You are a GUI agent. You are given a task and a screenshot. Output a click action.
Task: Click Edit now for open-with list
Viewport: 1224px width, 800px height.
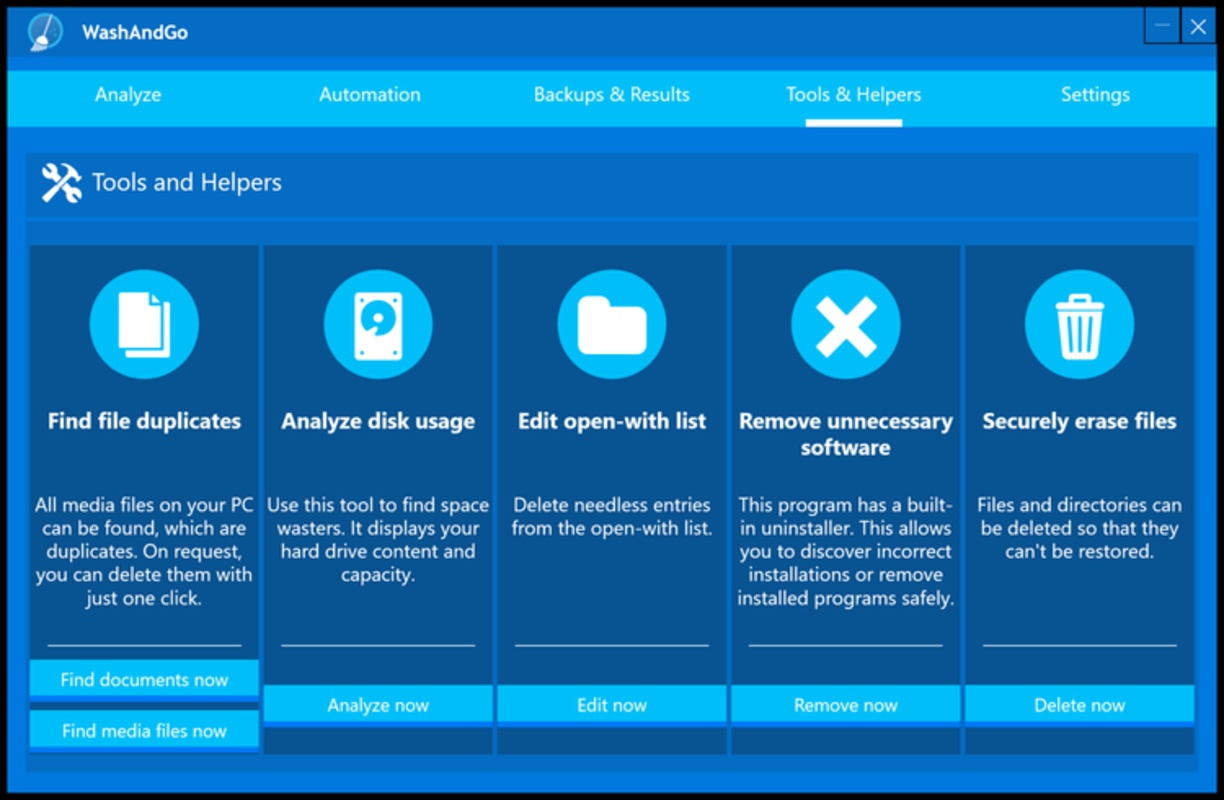click(x=612, y=705)
